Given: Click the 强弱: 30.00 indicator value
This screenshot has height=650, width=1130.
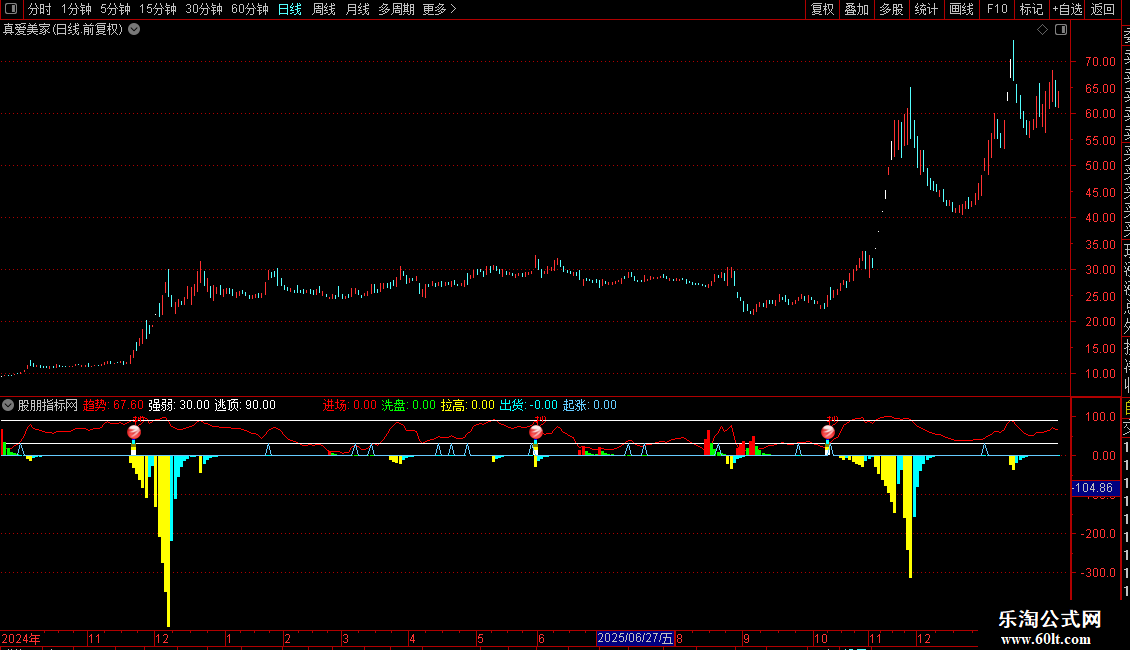Looking at the screenshot, I should pos(179,405).
